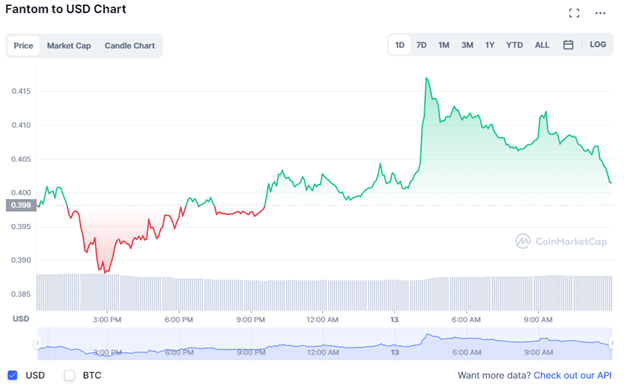This screenshot has width=624, height=389.
Task: Enable the BTC checkbox
Action: pos(70,375)
